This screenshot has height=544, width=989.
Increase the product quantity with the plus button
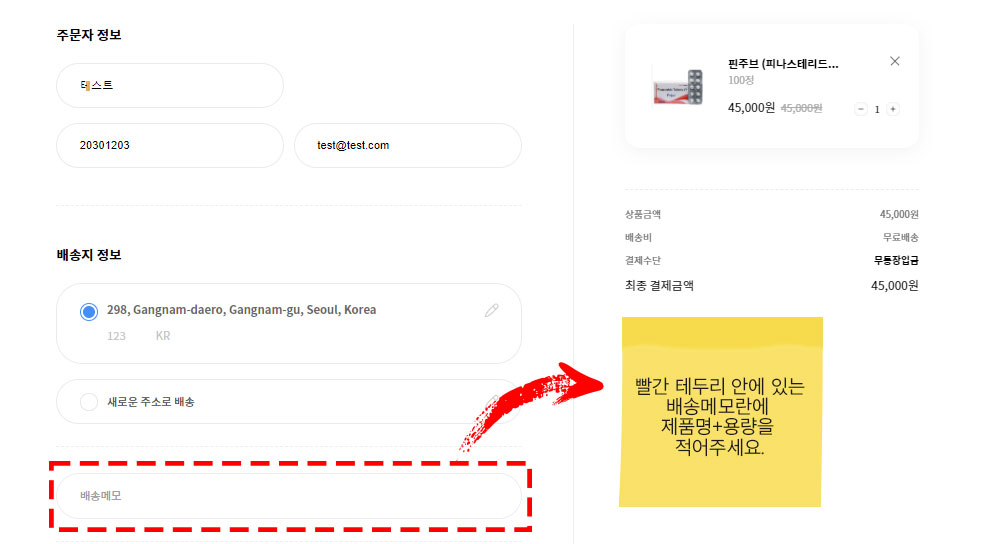click(x=892, y=109)
